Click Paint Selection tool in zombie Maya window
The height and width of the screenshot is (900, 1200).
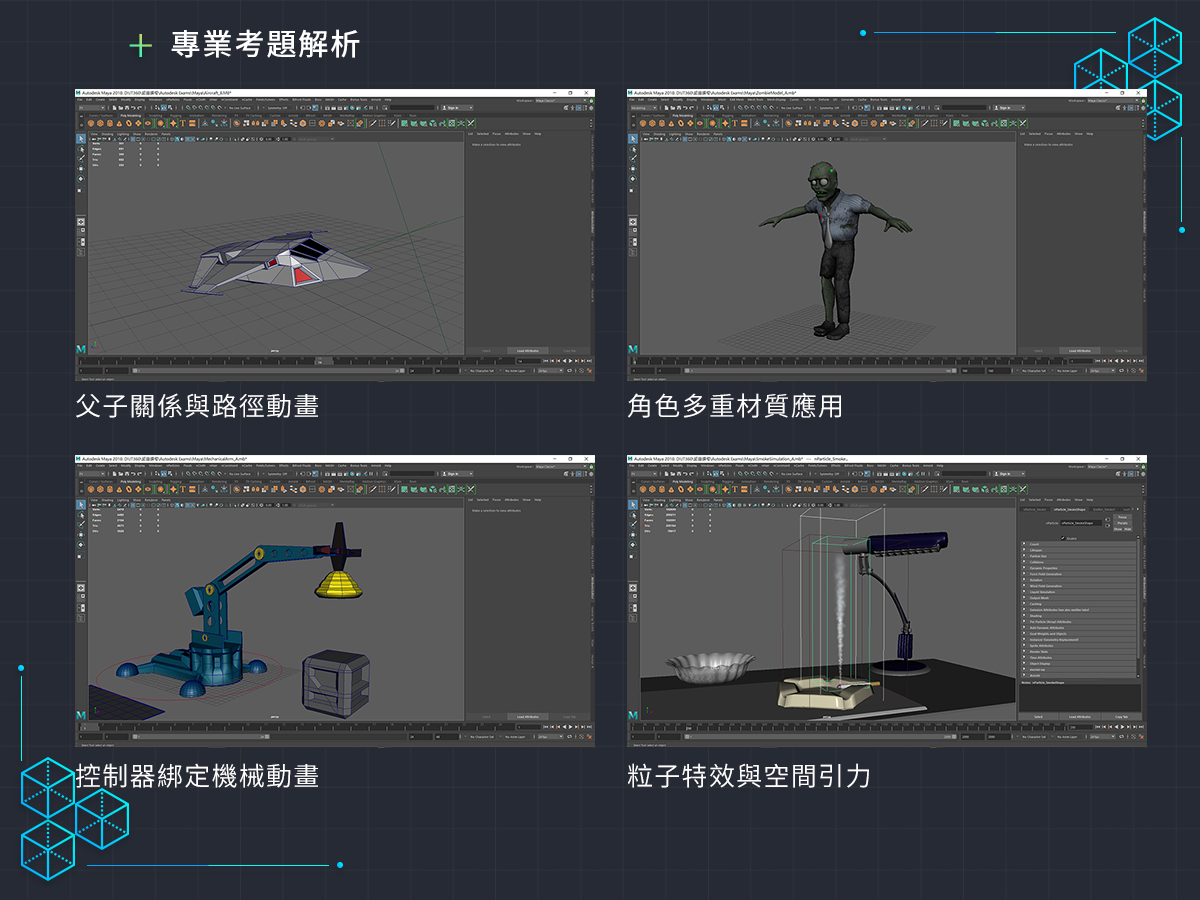(x=633, y=158)
